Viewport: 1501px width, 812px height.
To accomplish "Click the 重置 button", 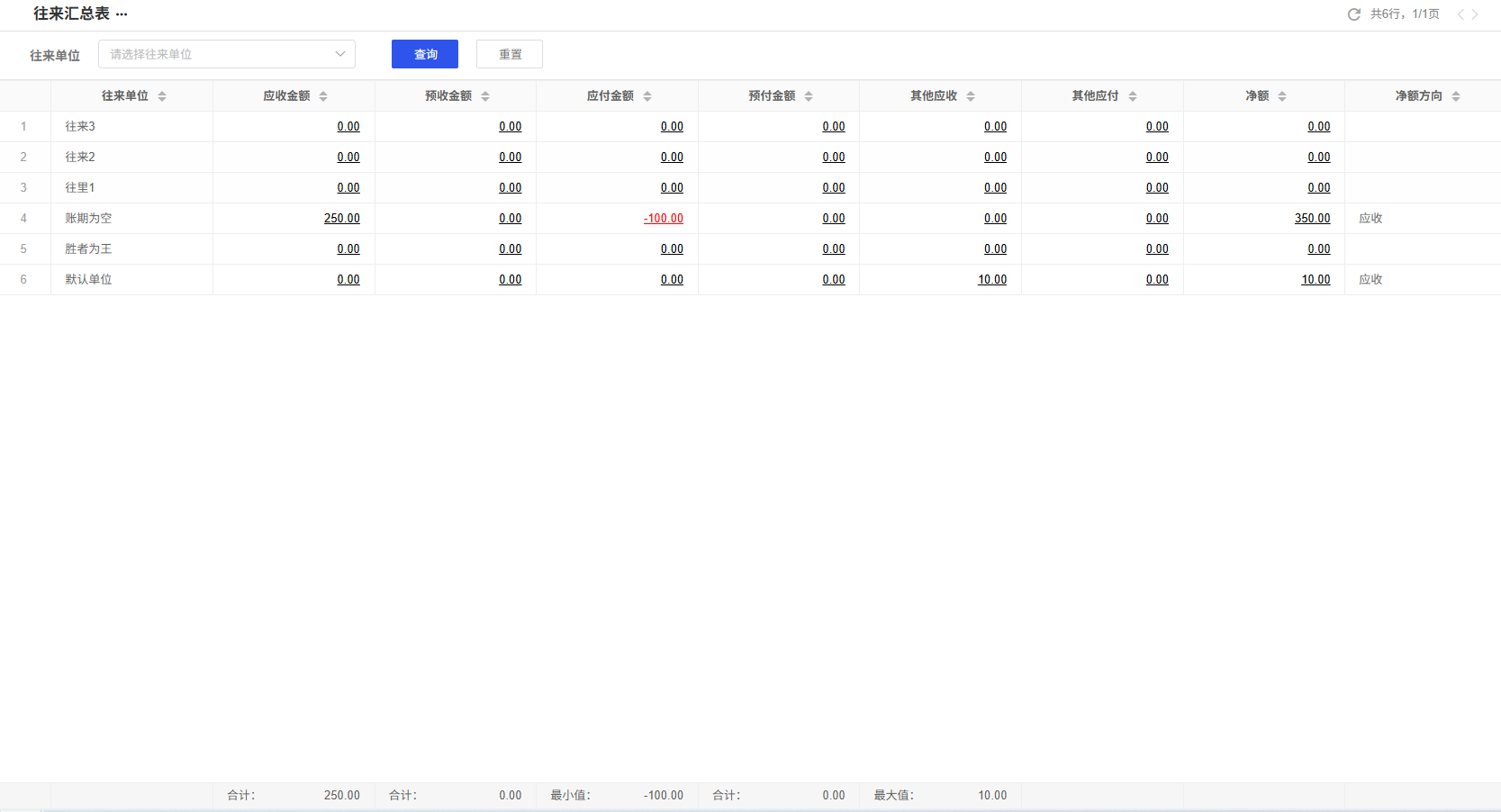I will 510,54.
